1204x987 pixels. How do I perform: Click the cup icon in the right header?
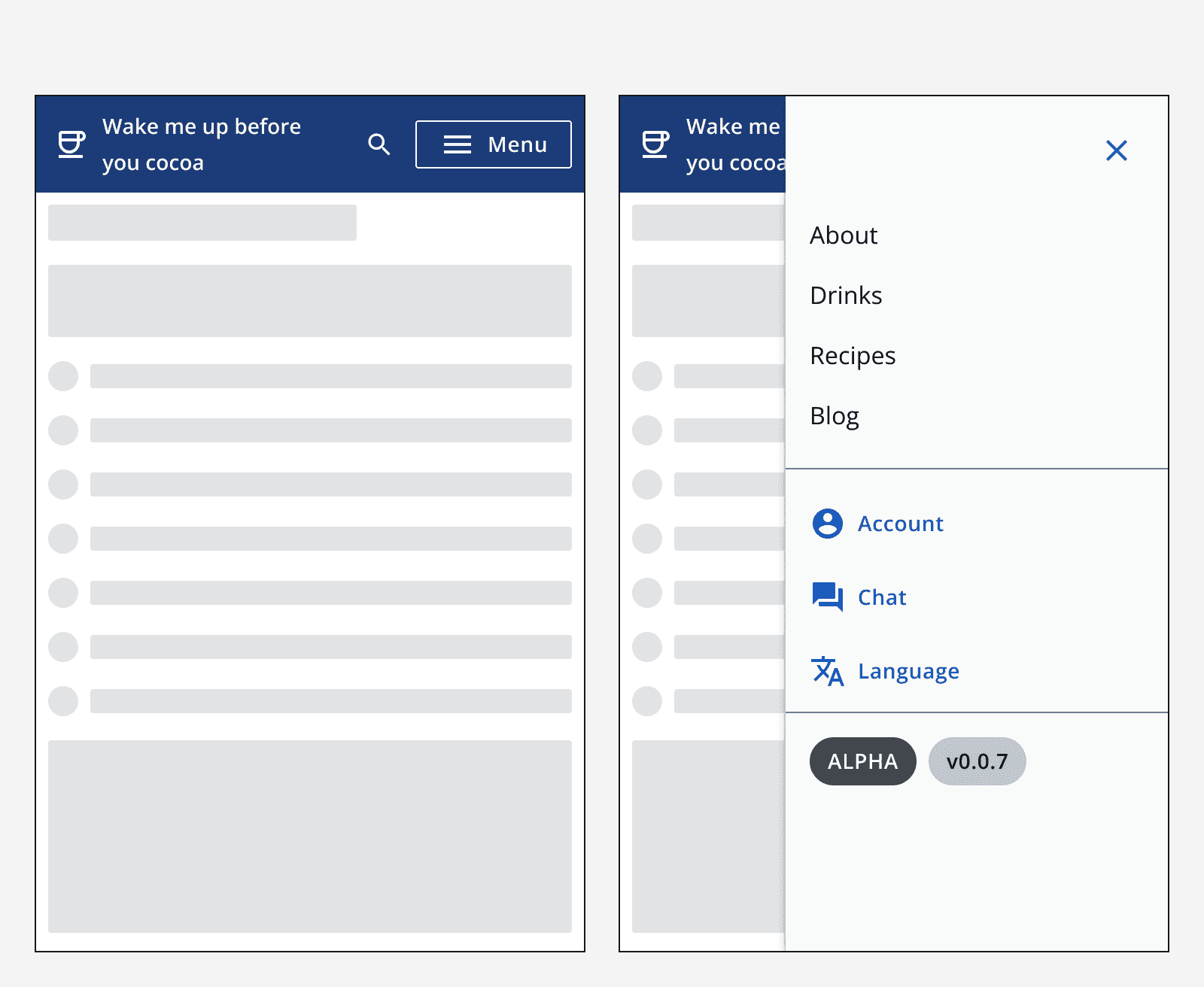click(655, 144)
